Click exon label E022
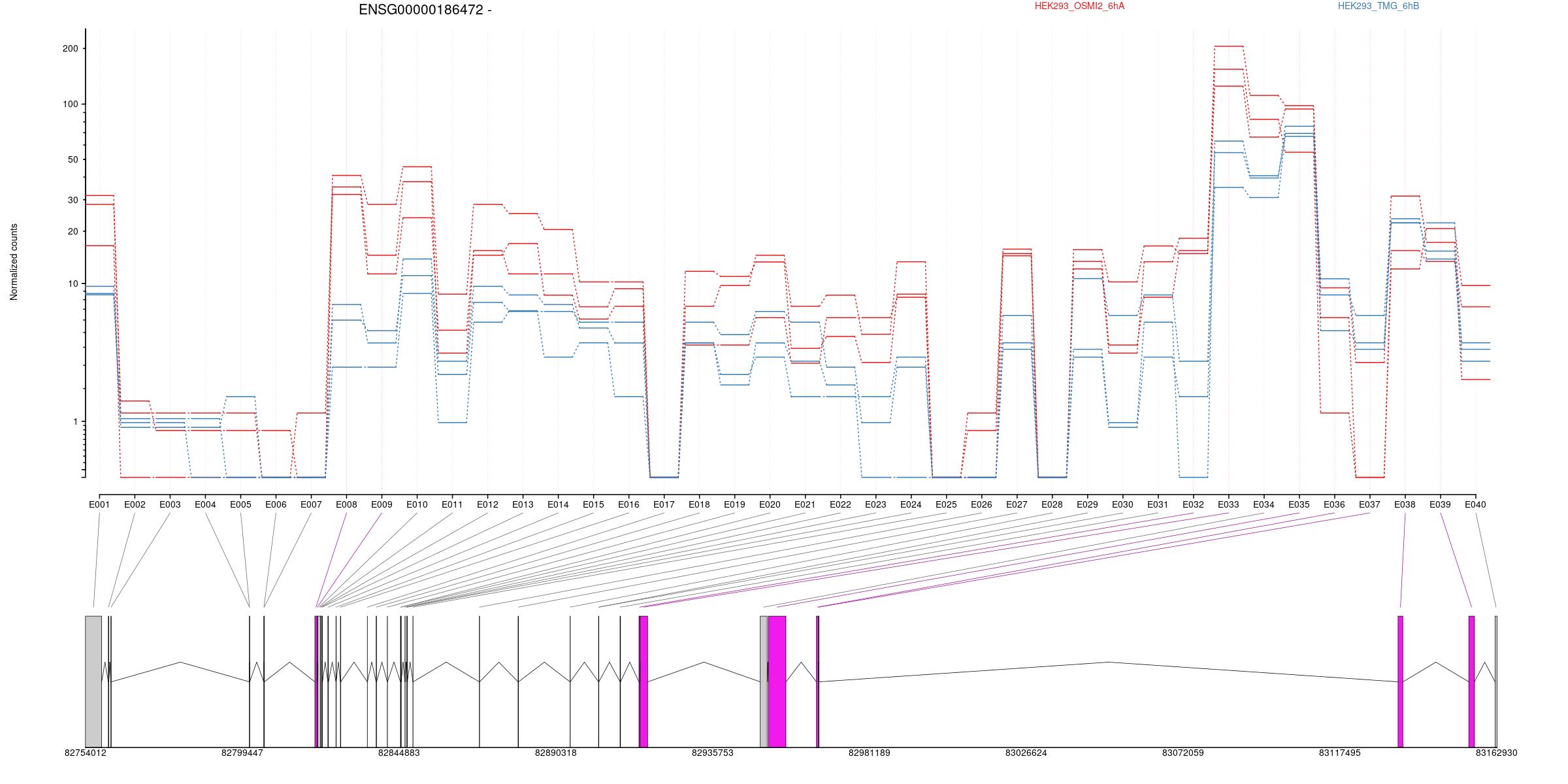 coord(840,504)
